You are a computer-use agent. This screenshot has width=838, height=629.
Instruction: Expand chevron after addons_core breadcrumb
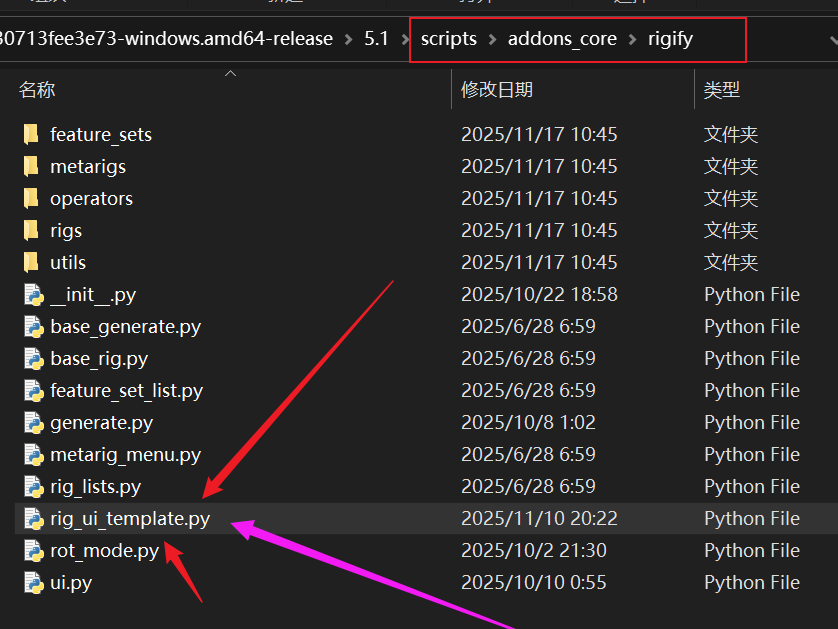(633, 39)
